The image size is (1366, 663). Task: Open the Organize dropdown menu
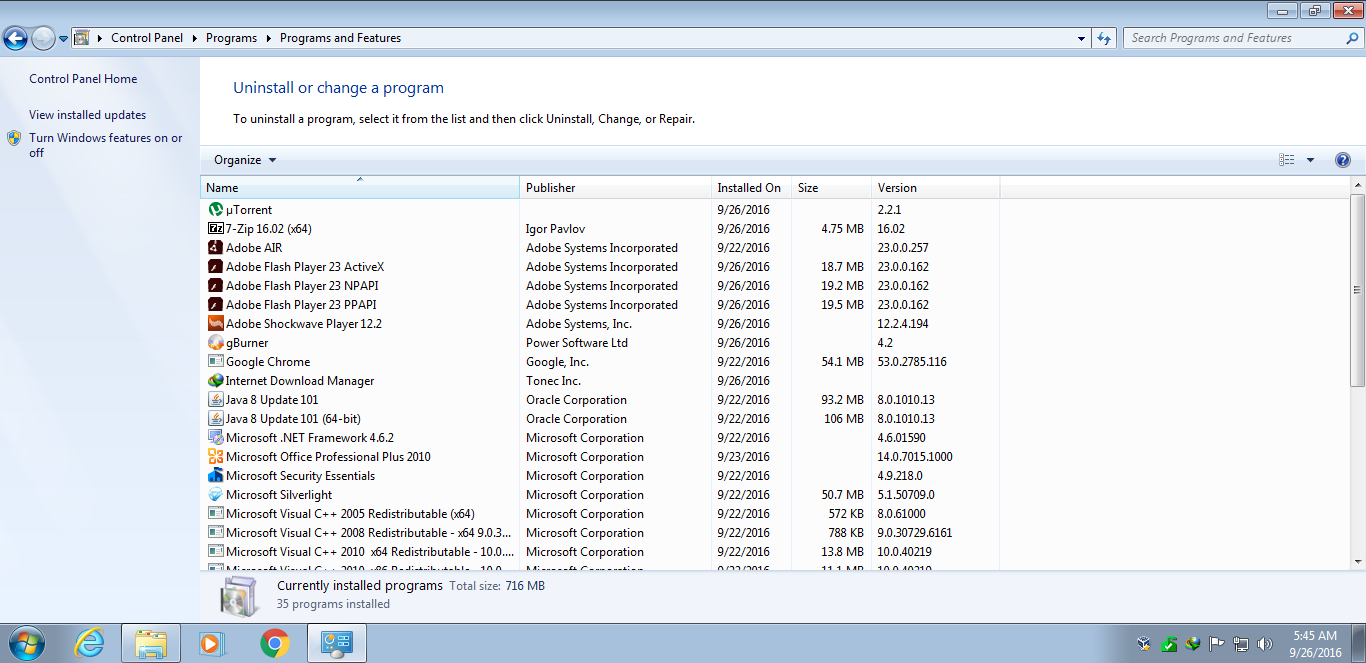point(245,160)
